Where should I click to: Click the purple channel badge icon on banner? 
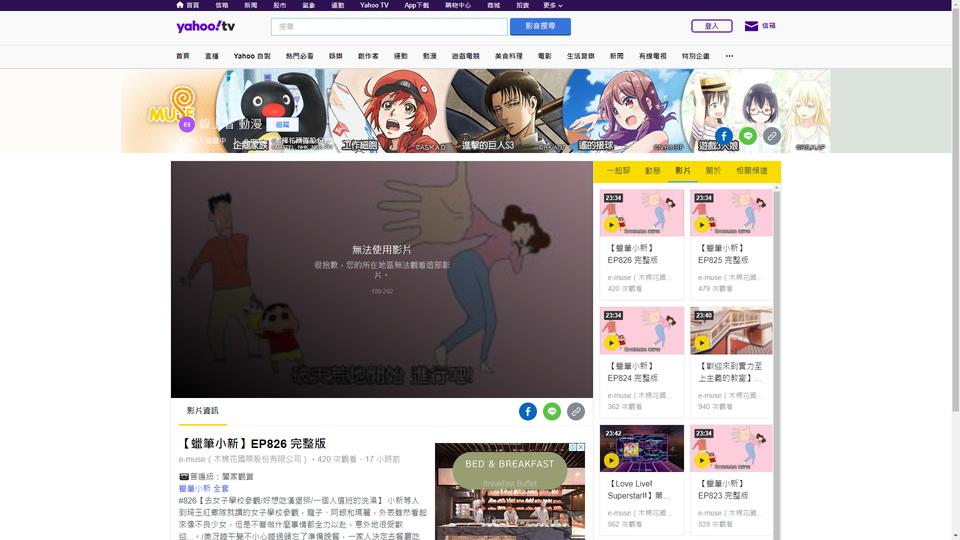[x=187, y=124]
